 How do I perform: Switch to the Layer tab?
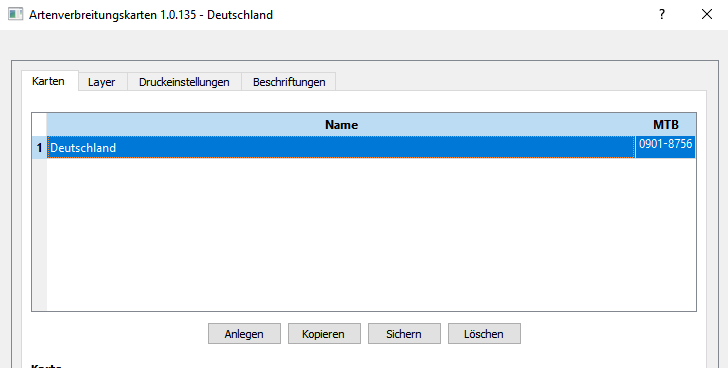(x=102, y=82)
